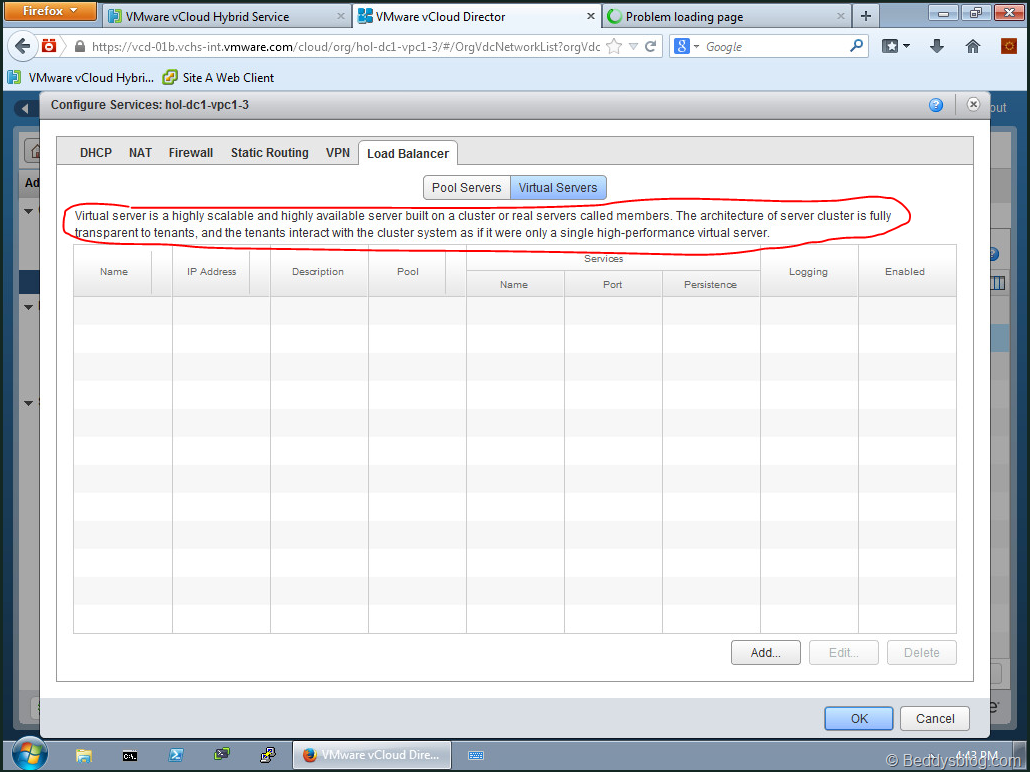This screenshot has width=1030, height=772.
Task: Go to the Firefox home page icon
Action: pos(972,47)
